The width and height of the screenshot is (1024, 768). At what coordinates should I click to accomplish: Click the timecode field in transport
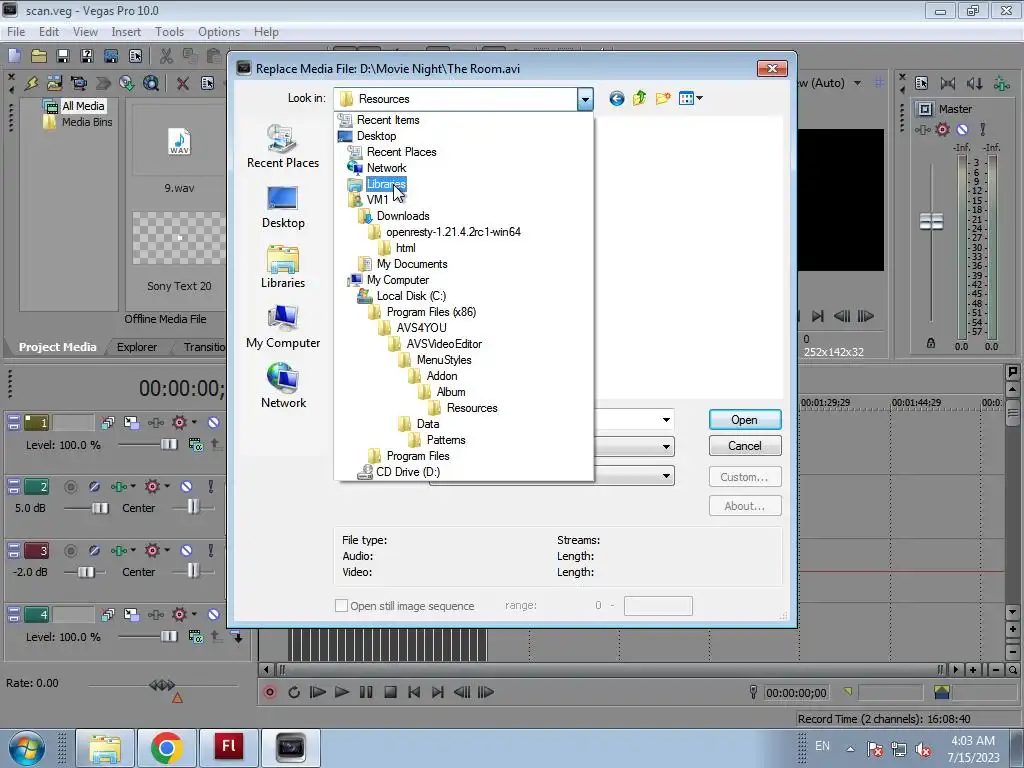point(796,693)
